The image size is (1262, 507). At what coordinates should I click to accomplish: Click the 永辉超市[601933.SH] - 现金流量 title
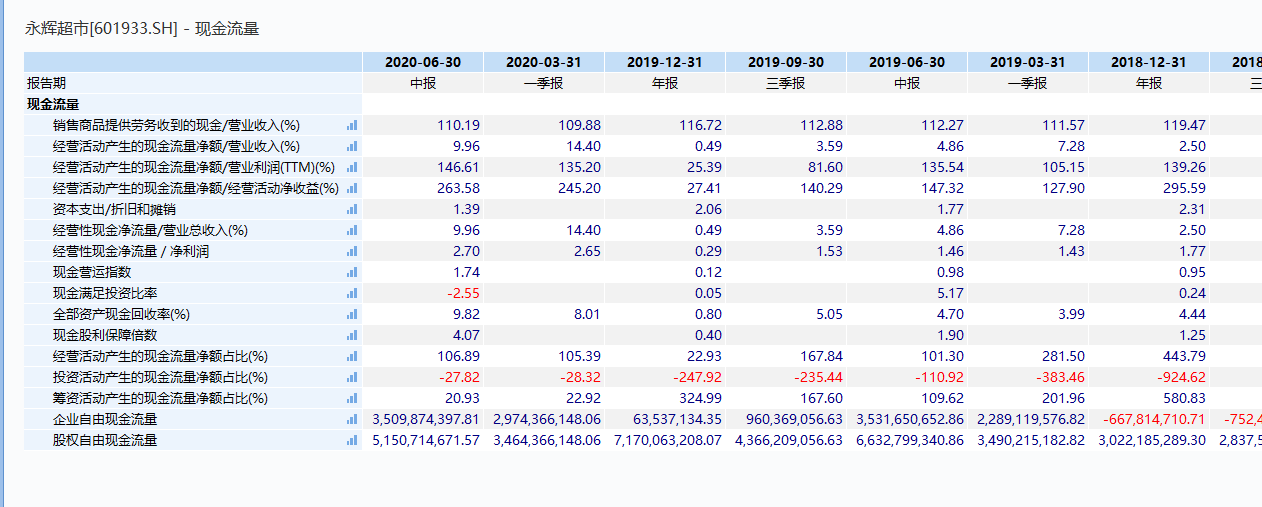(x=142, y=29)
